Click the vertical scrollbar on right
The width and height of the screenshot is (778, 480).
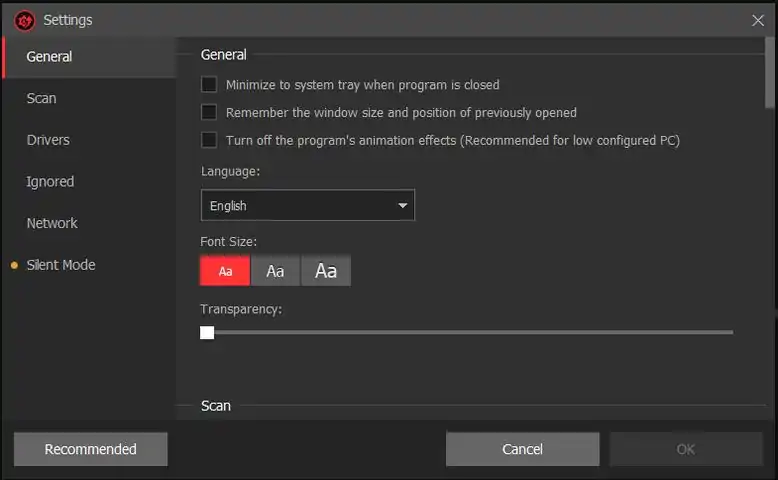point(770,75)
